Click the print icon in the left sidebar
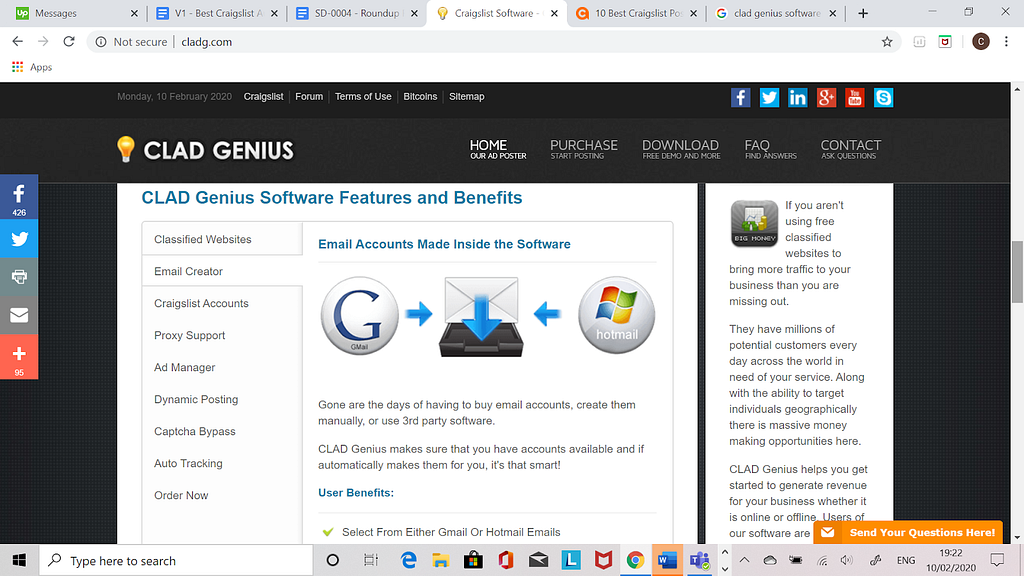Image resolution: width=1024 pixels, height=576 pixels. [19, 277]
